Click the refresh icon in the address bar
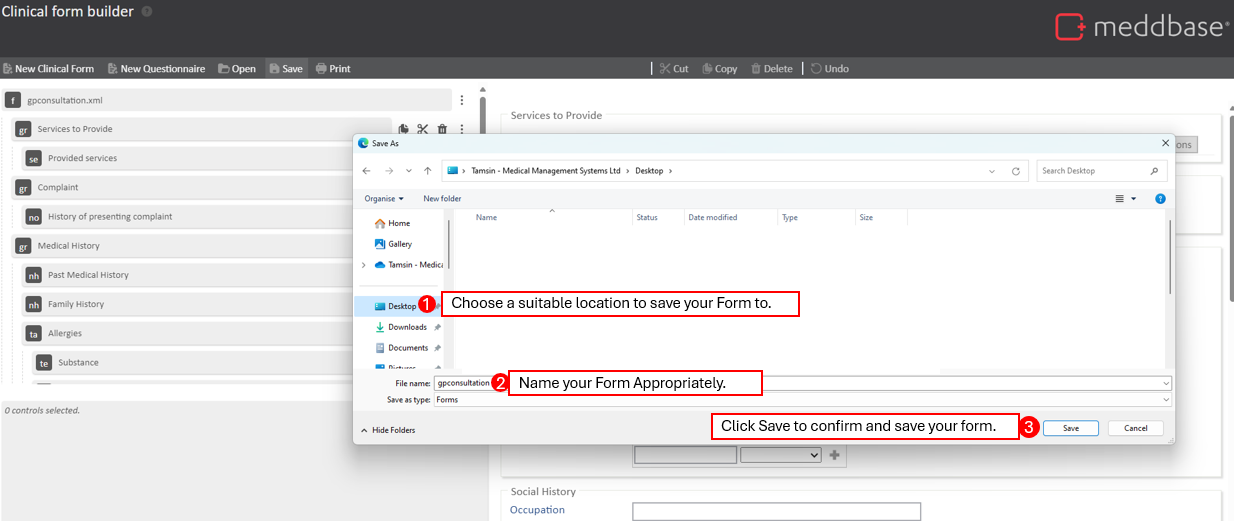Image resolution: width=1234 pixels, height=521 pixels. (x=1016, y=171)
